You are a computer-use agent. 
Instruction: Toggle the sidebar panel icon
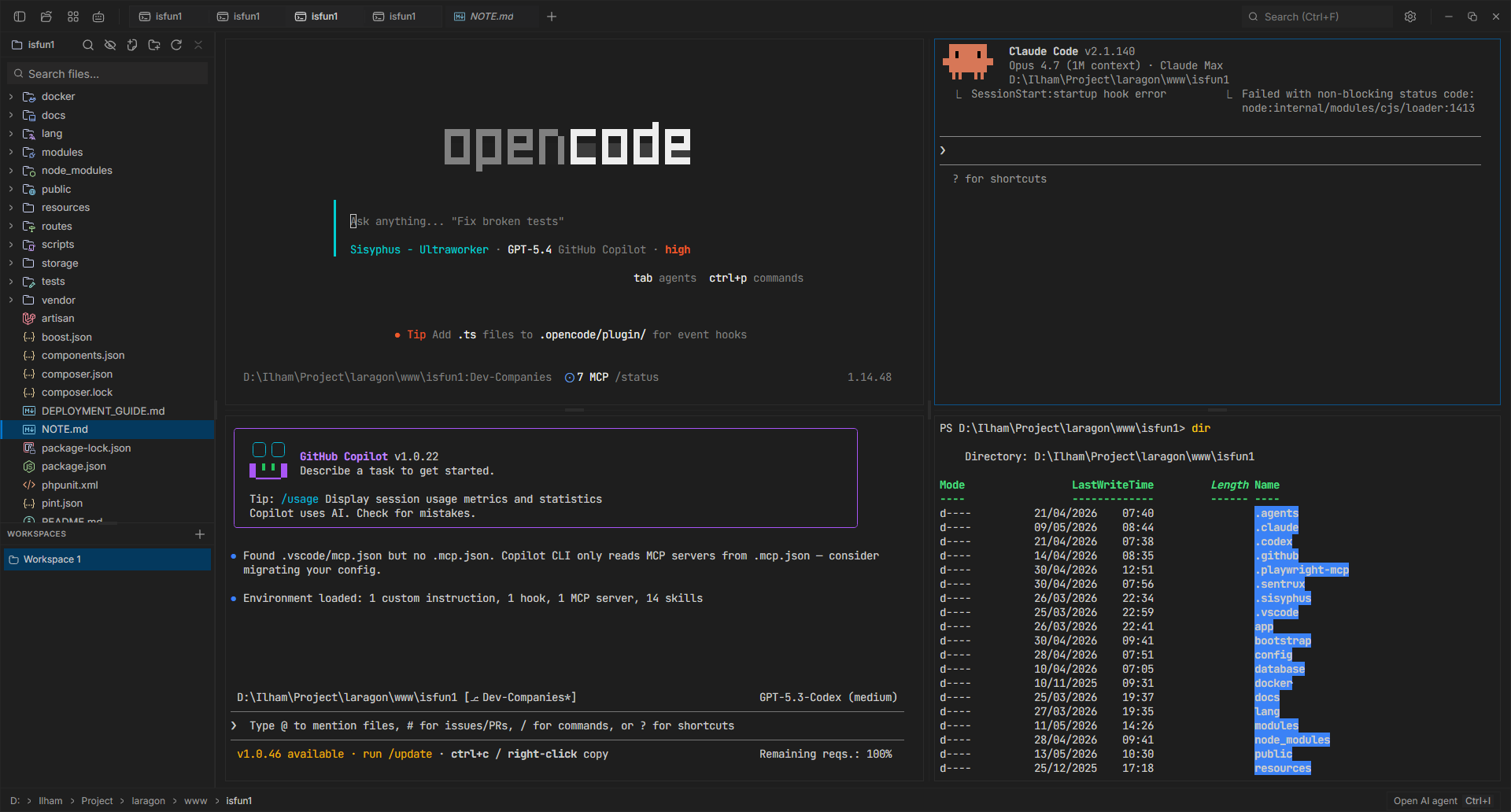pos(20,17)
